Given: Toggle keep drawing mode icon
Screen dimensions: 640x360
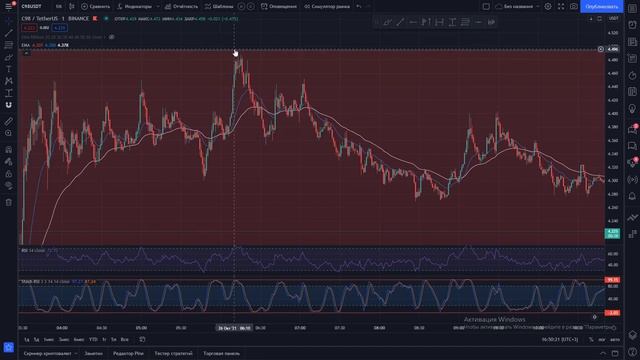Looking at the screenshot, I should click(9, 162).
